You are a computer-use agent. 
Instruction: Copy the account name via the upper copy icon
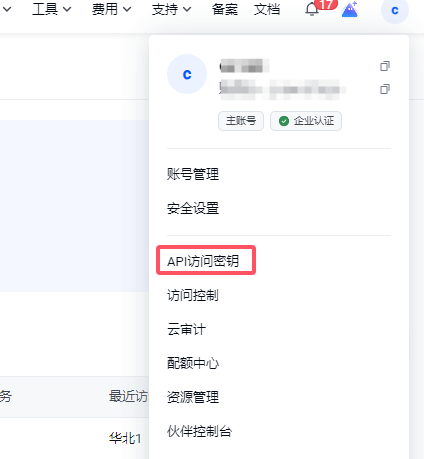385,66
